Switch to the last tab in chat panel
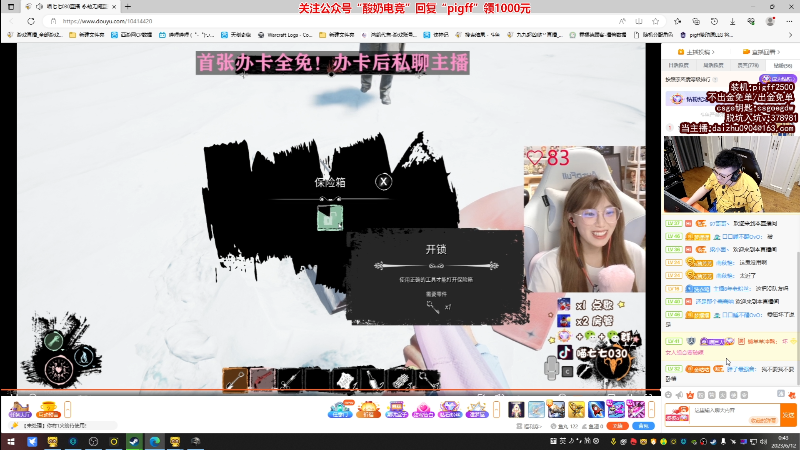The height and width of the screenshot is (450, 800). pos(783,65)
